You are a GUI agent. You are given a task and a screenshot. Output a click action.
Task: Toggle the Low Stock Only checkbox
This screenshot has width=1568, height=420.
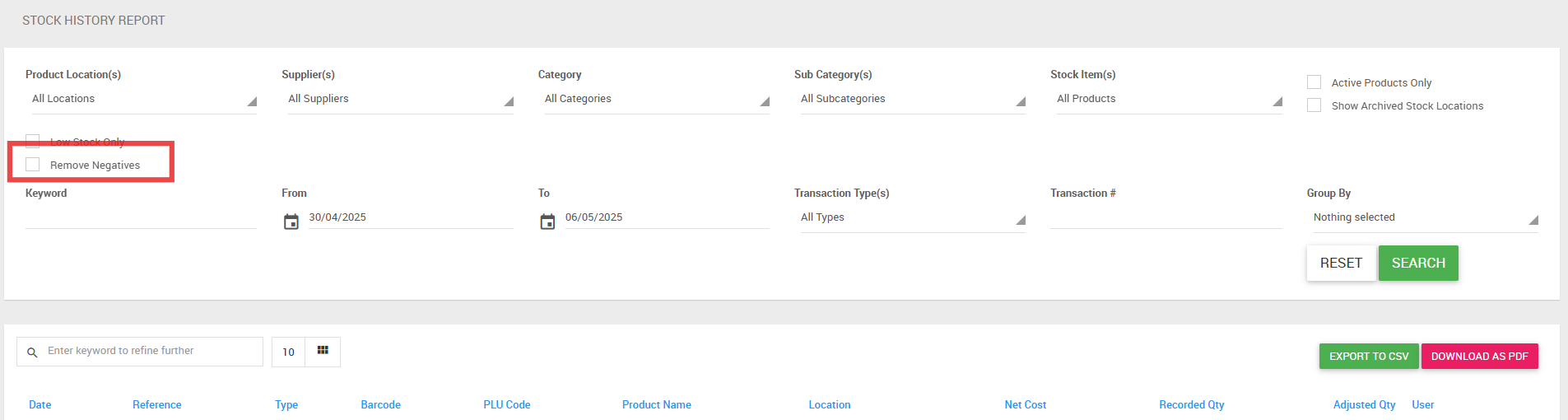(x=33, y=141)
